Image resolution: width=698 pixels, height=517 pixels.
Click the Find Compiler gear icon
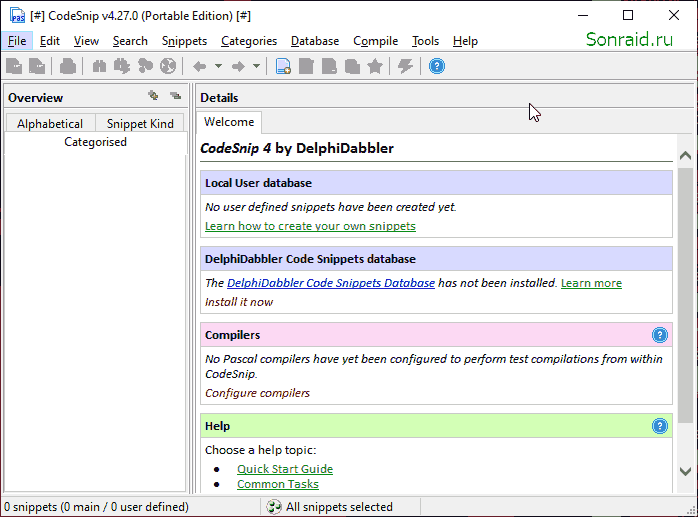122,66
